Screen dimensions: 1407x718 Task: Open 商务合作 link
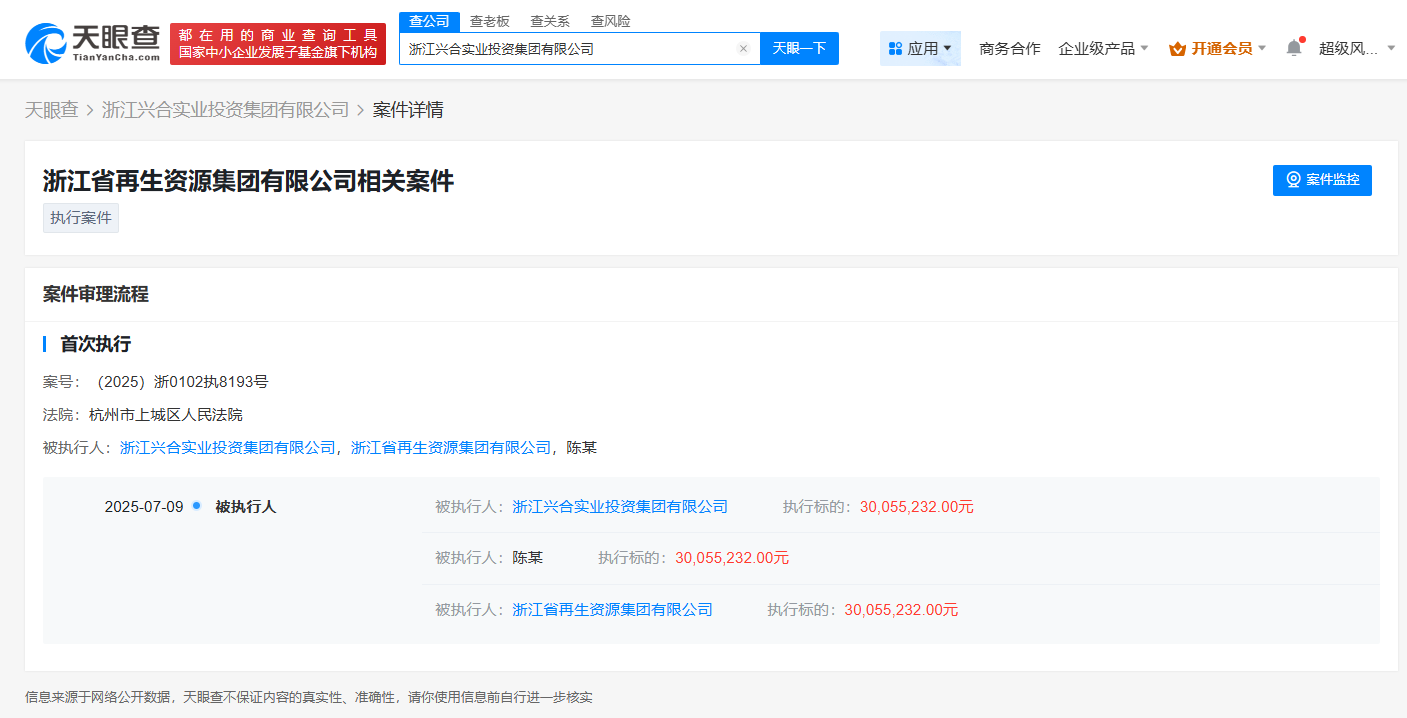click(x=1009, y=48)
